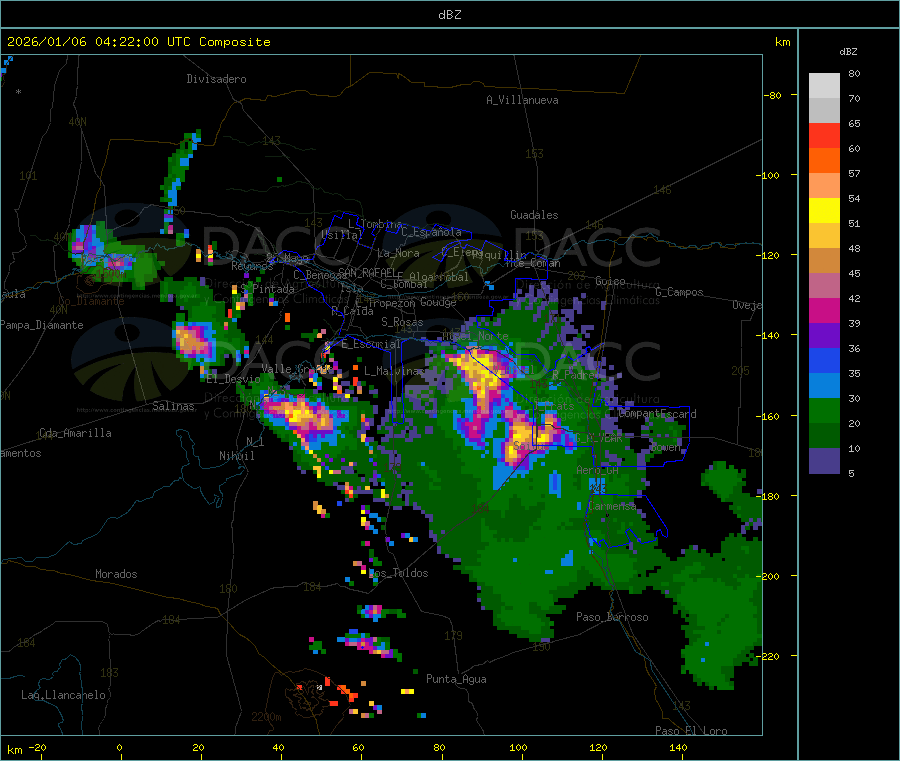Click the 'km' label at the top right

[782, 42]
